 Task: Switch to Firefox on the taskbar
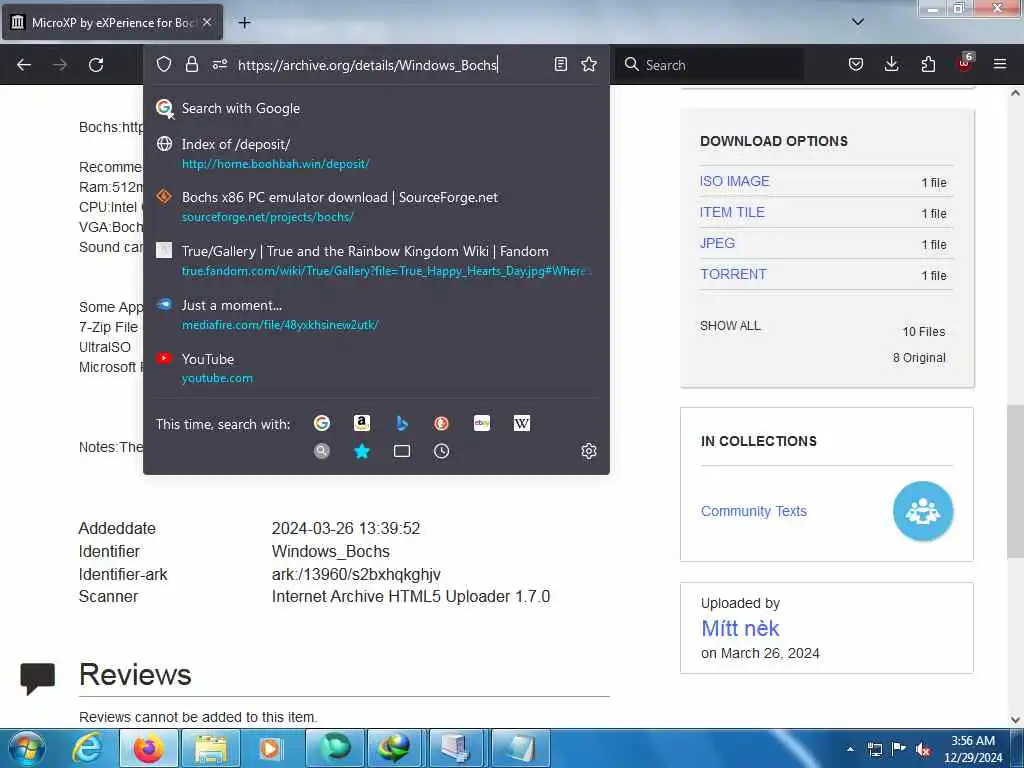pyautogui.click(x=149, y=748)
